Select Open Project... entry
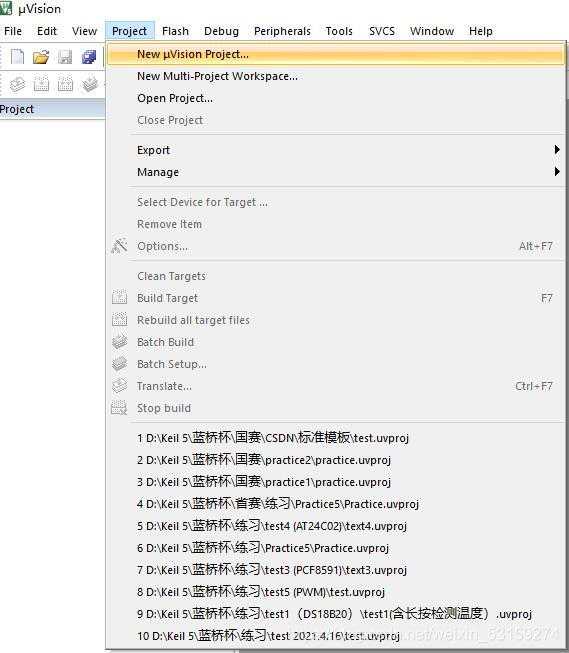This screenshot has height=653, width=569. coord(336,98)
